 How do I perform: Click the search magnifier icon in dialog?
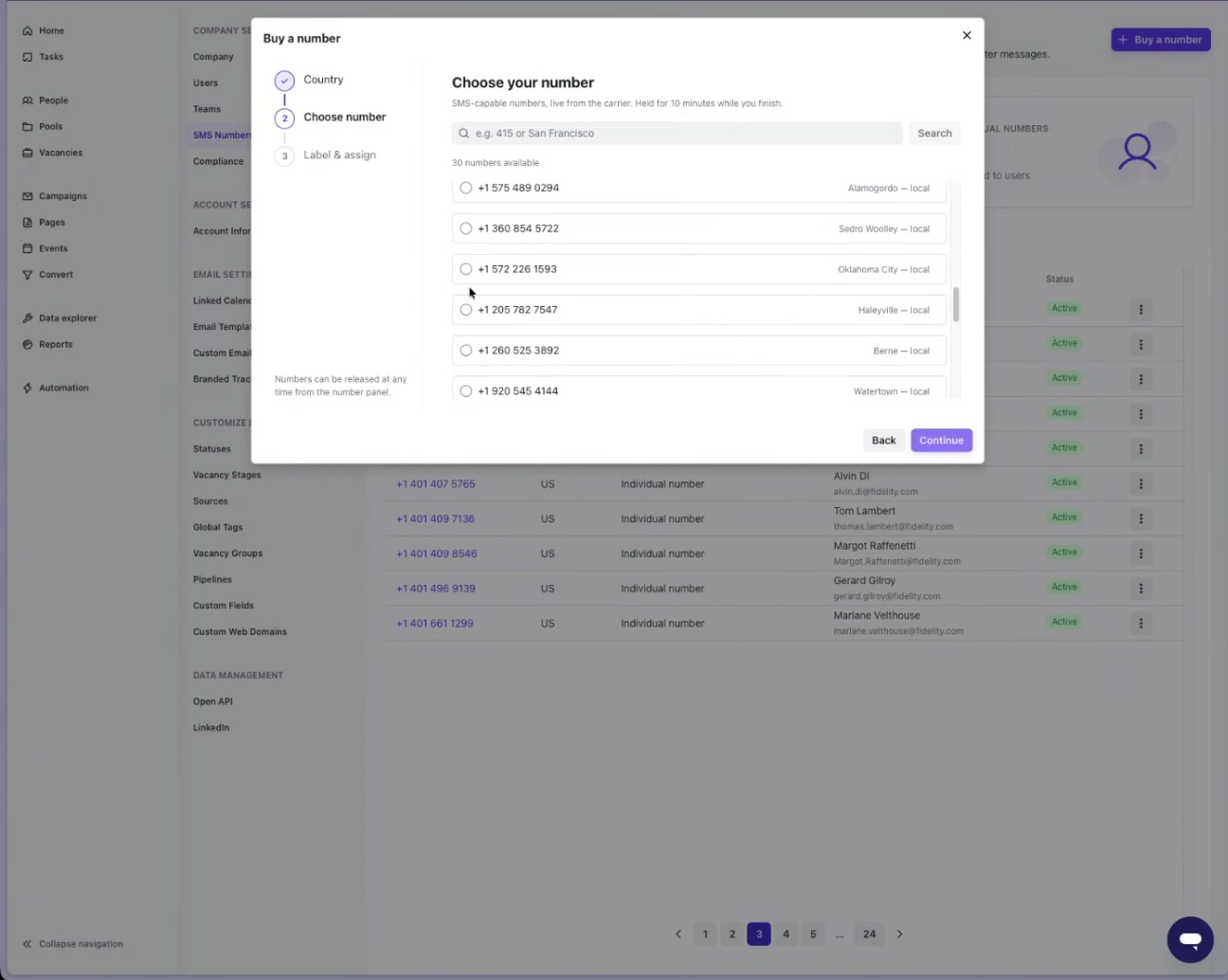tap(463, 134)
